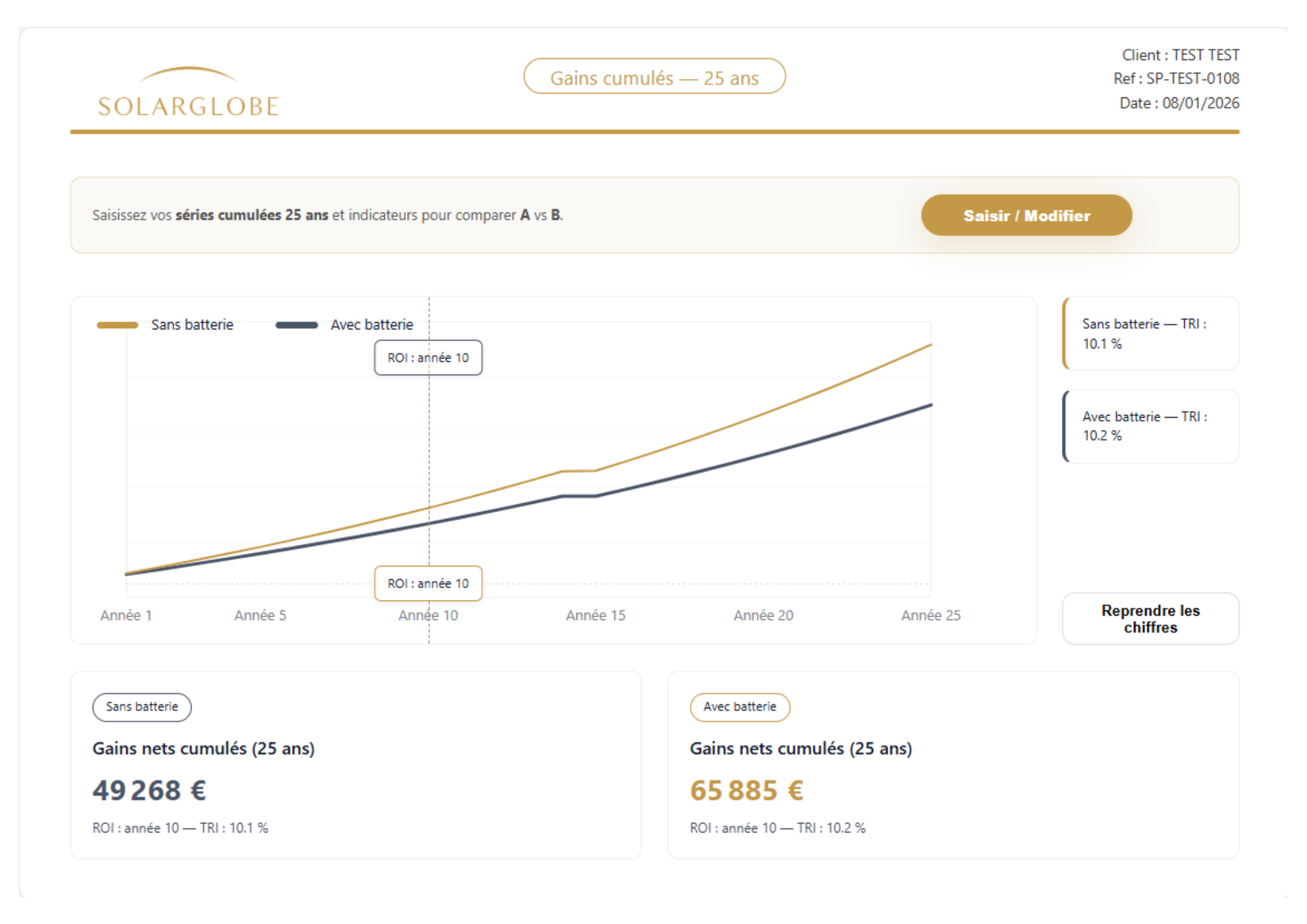Click the gold divider line under the header
Image resolution: width=1307 pixels, height=924 pixels.
point(653,133)
